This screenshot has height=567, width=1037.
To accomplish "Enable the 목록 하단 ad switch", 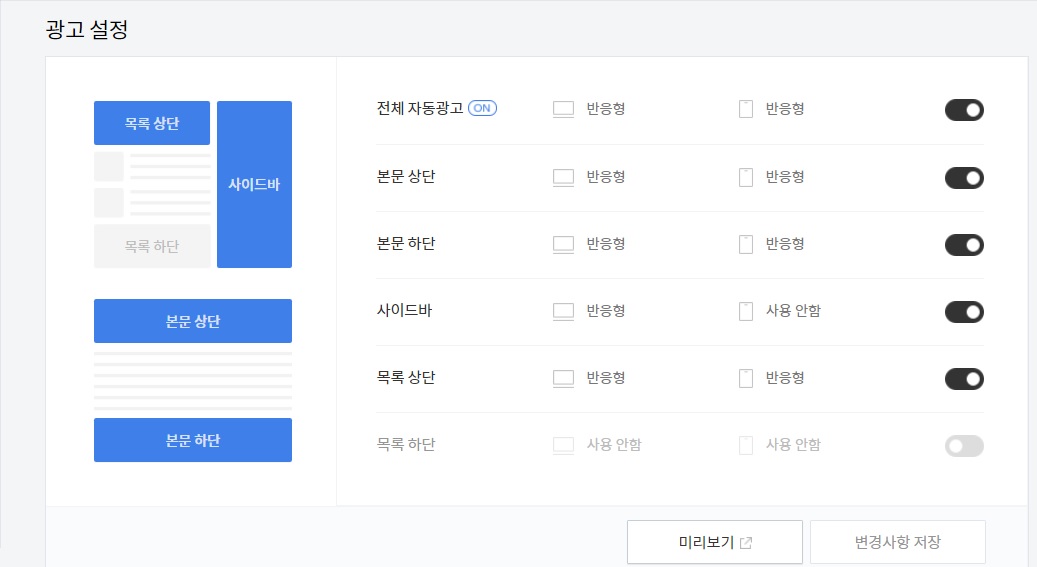I will [x=964, y=446].
